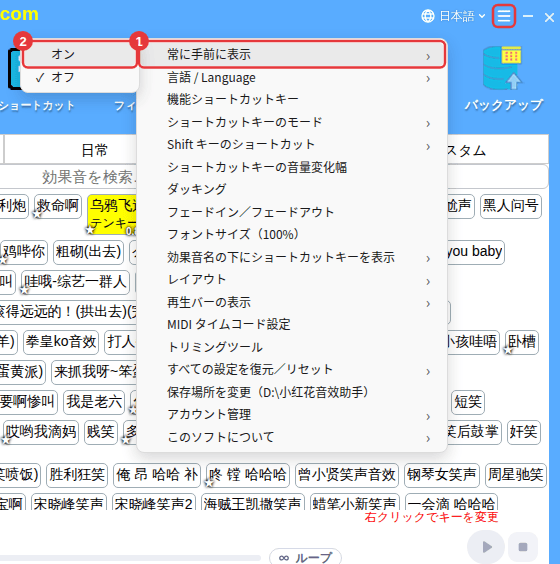Play the 拳皇ko音效 sound effect
This screenshot has width=560, height=564.
61,341
